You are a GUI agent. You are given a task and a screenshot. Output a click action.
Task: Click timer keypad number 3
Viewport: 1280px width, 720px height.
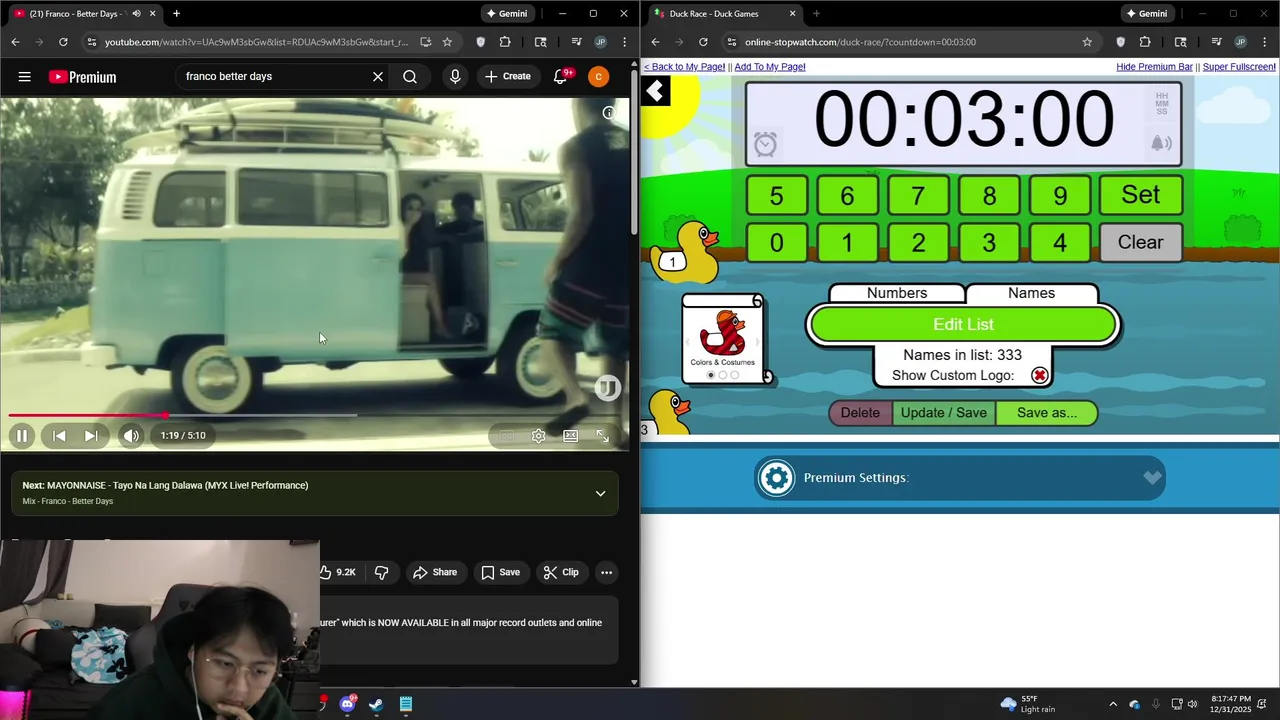989,243
